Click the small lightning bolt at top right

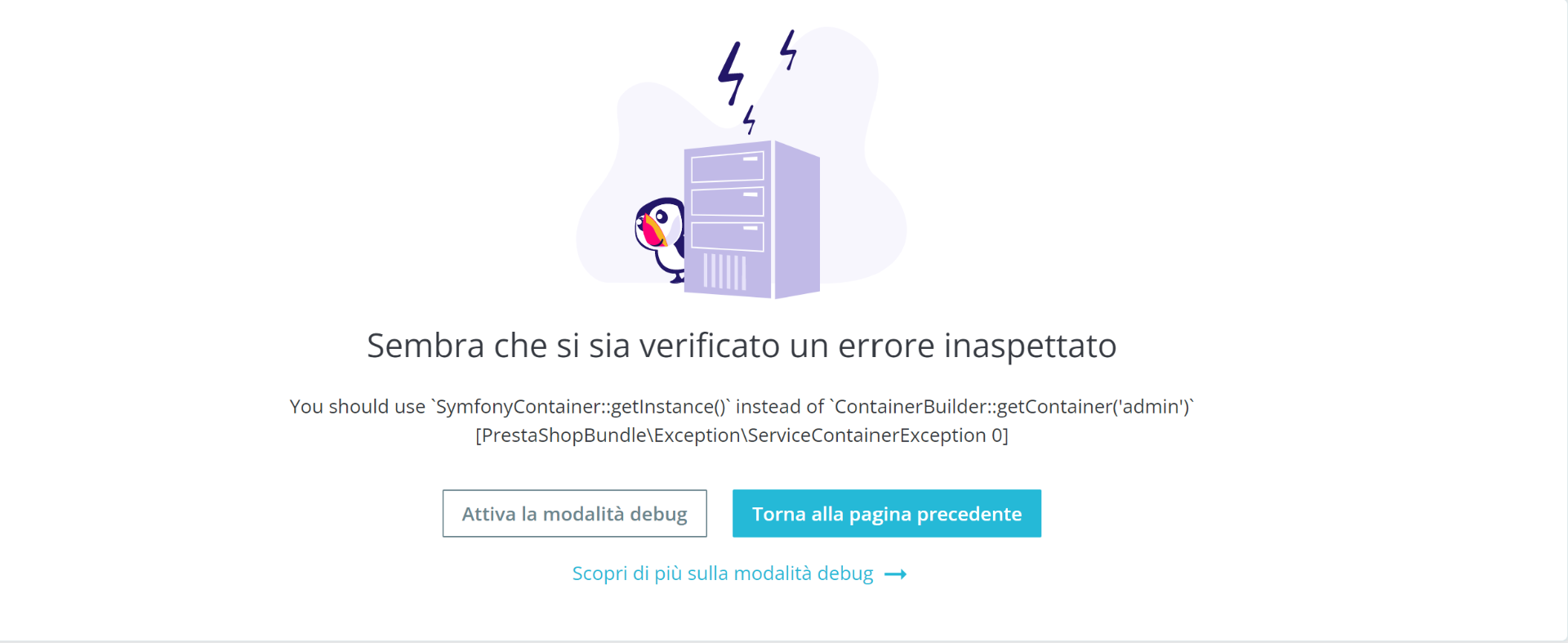pos(788,50)
